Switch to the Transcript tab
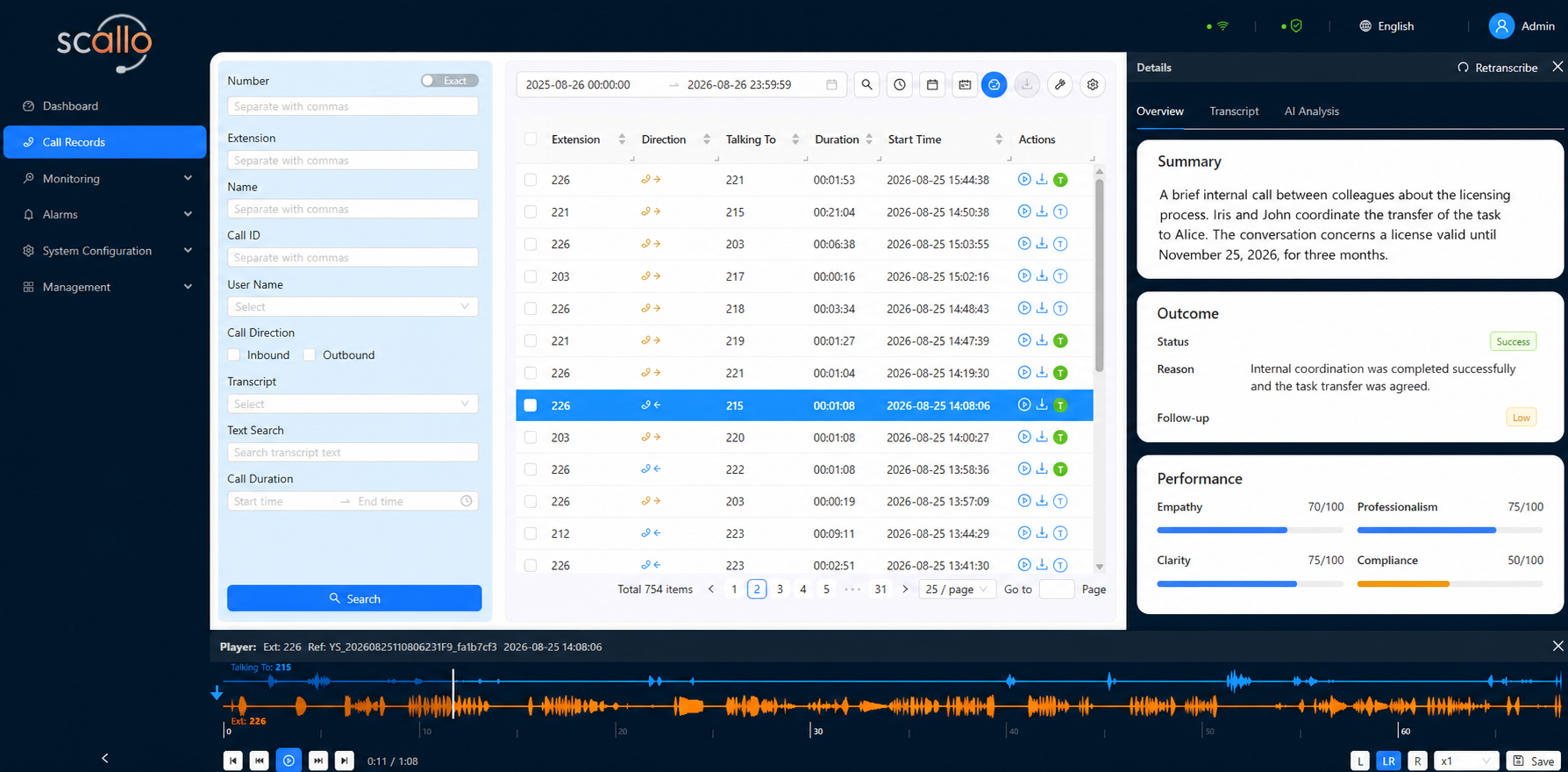This screenshot has width=1568, height=772. (1234, 111)
